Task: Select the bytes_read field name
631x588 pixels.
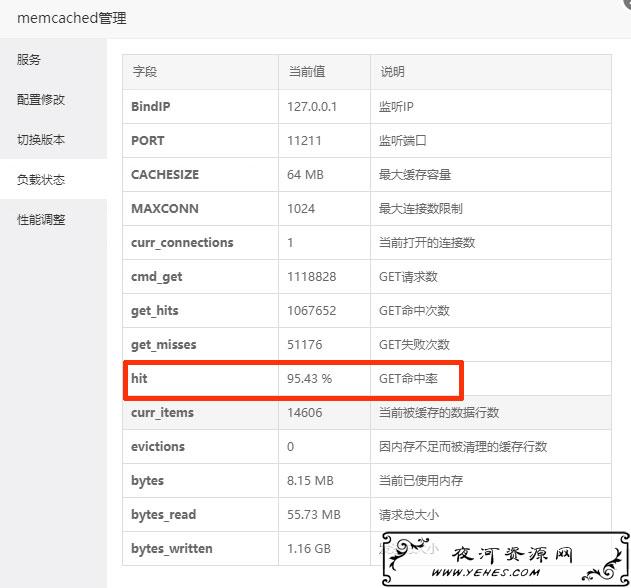Action: (163, 515)
